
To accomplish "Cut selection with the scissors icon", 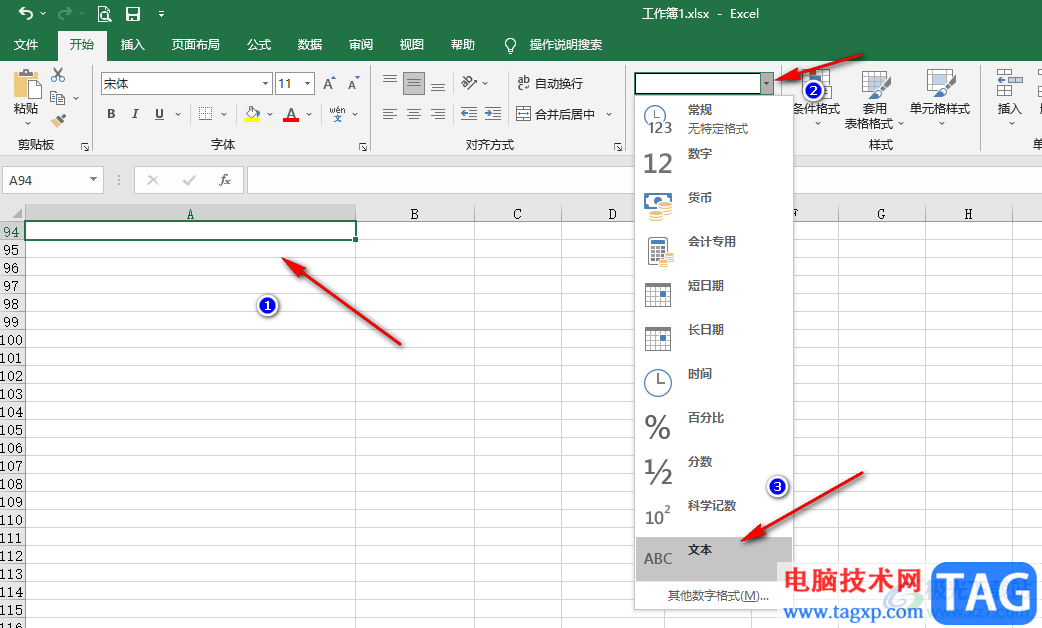I will (x=58, y=75).
